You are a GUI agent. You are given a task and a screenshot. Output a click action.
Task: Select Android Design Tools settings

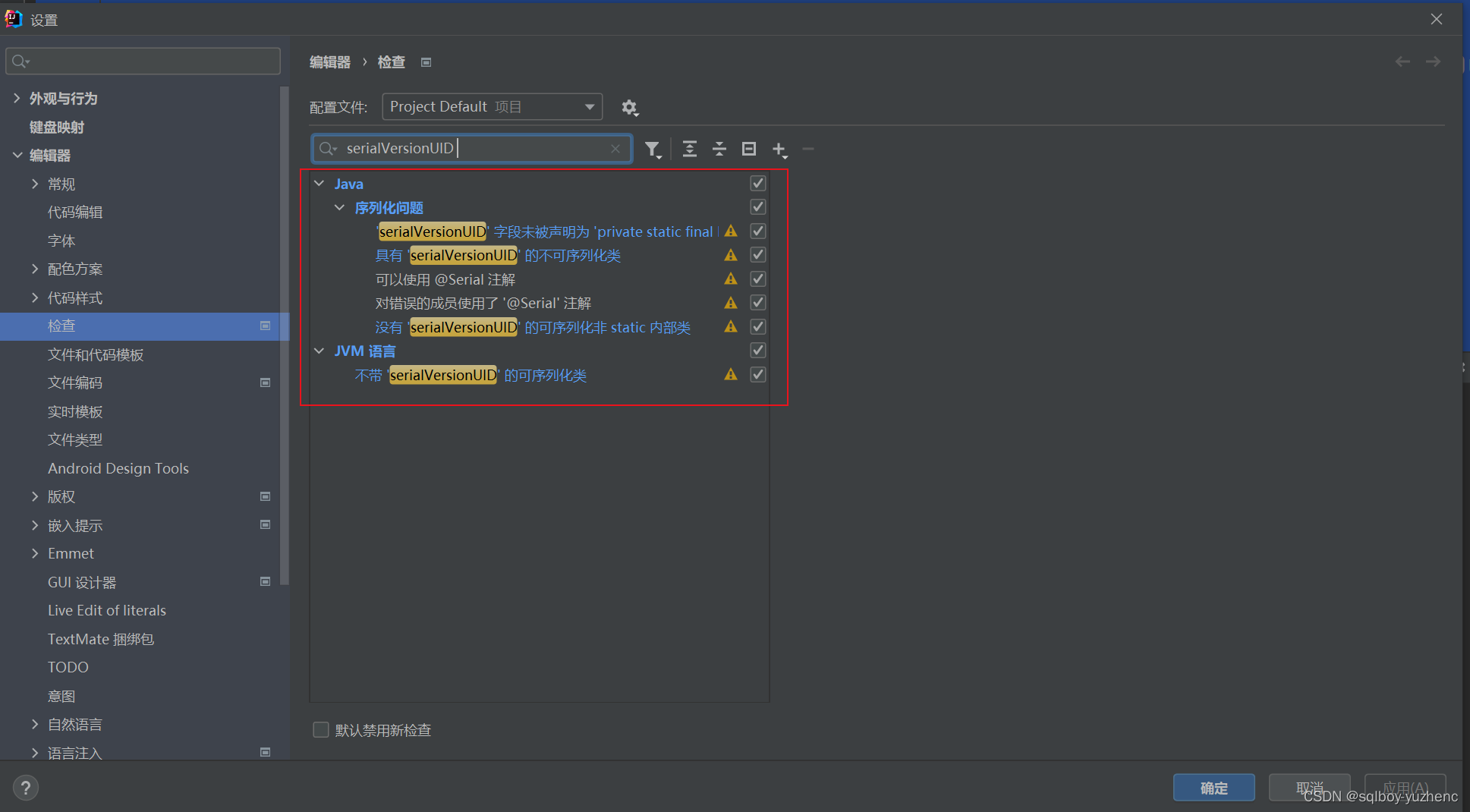tap(118, 468)
